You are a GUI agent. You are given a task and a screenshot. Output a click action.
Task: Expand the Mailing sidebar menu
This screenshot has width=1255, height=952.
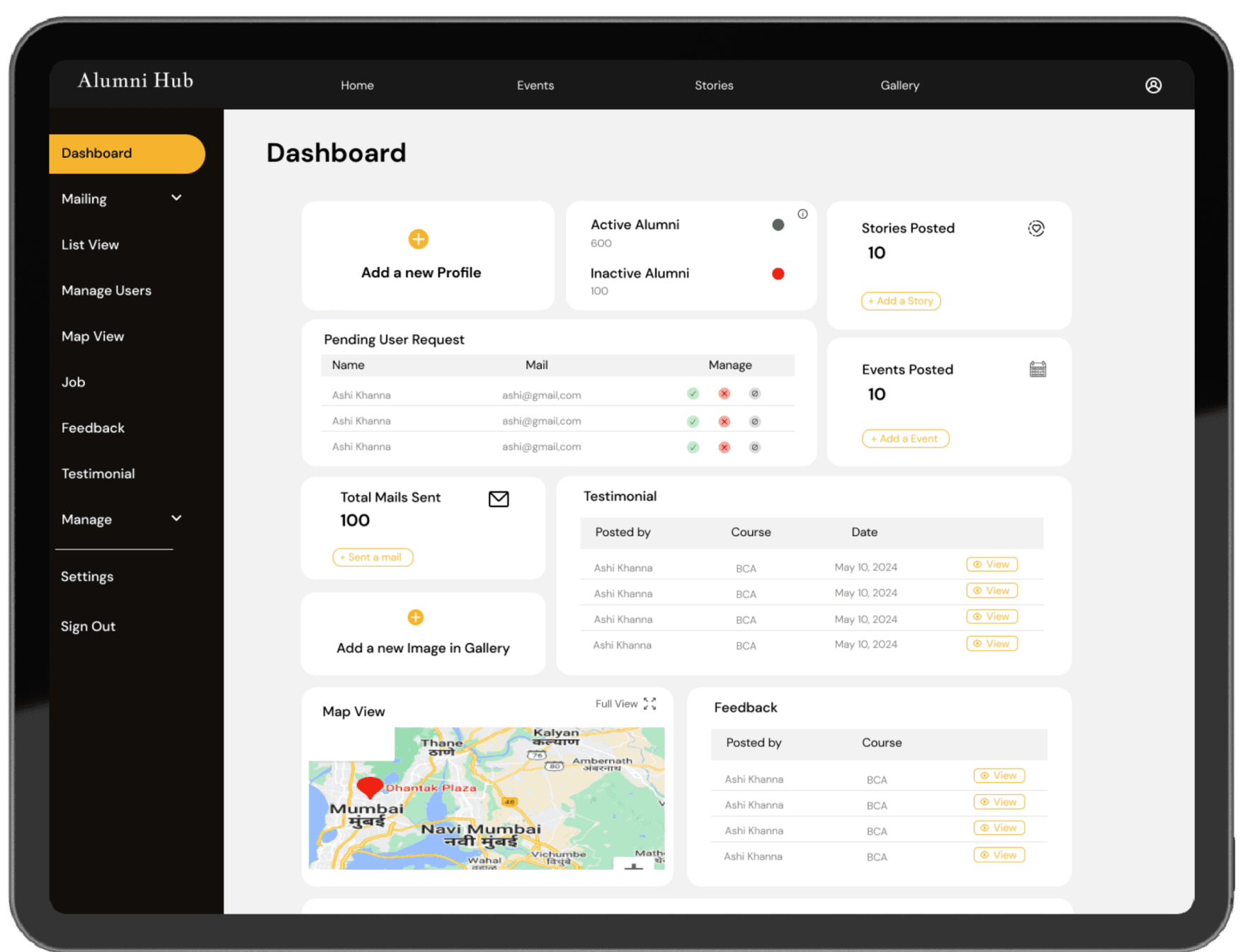point(176,198)
